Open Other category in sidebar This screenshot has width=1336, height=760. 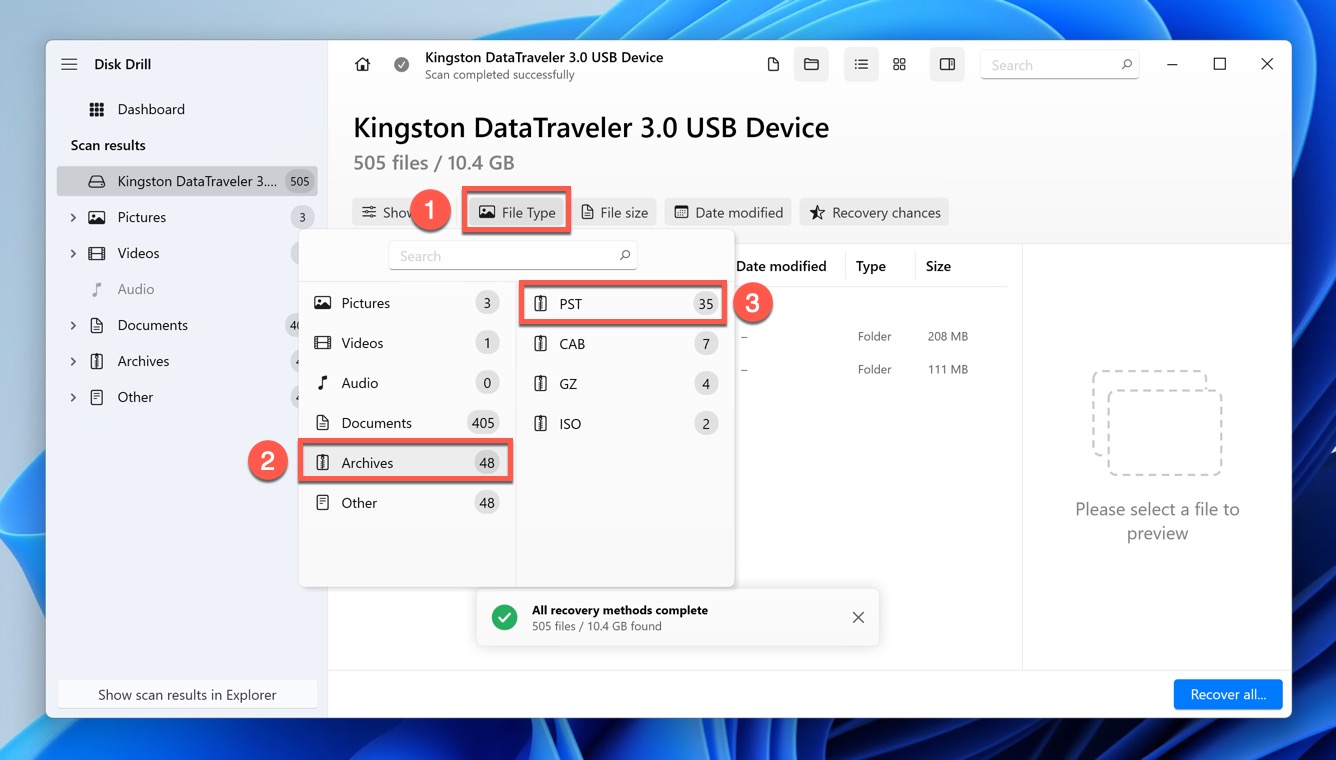pyautogui.click(x=135, y=397)
